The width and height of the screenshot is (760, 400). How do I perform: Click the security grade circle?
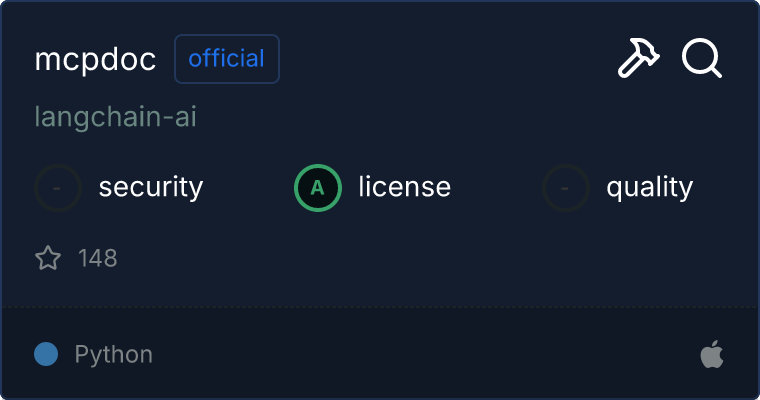[58, 187]
